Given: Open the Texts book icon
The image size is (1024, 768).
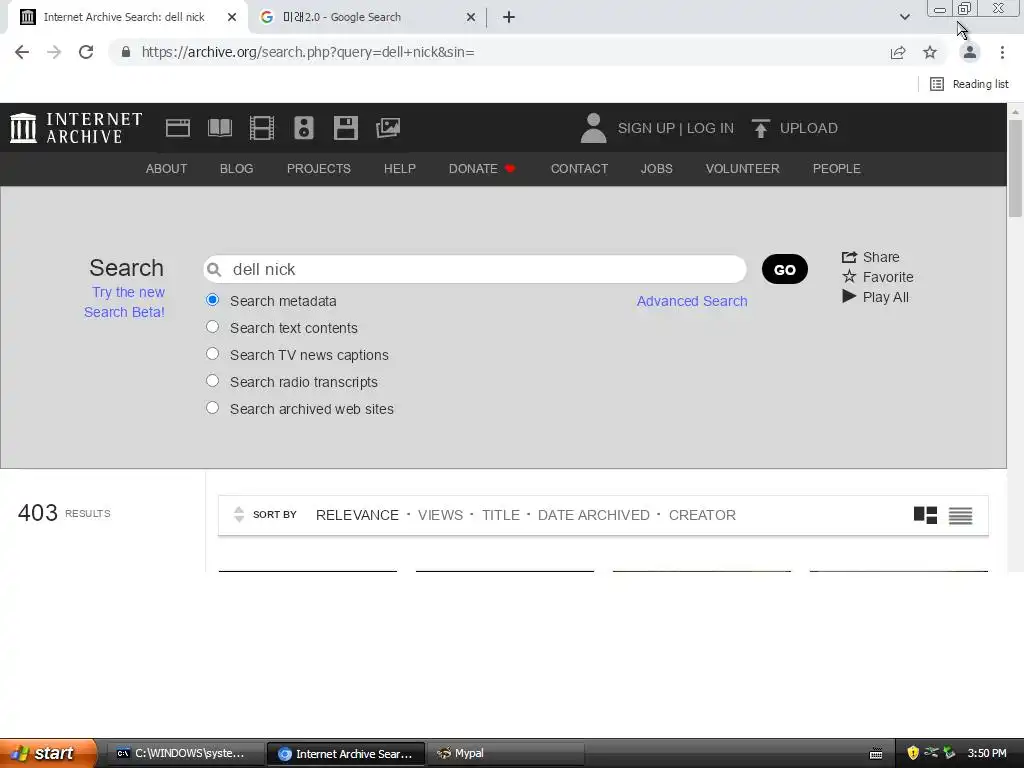Looking at the screenshot, I should (219, 128).
